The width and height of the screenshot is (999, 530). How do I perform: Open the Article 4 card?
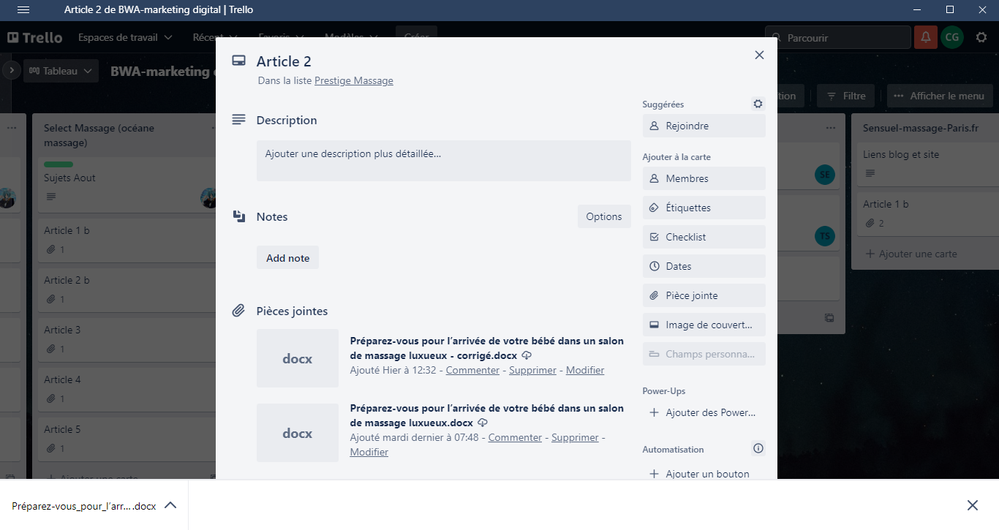pos(127,388)
